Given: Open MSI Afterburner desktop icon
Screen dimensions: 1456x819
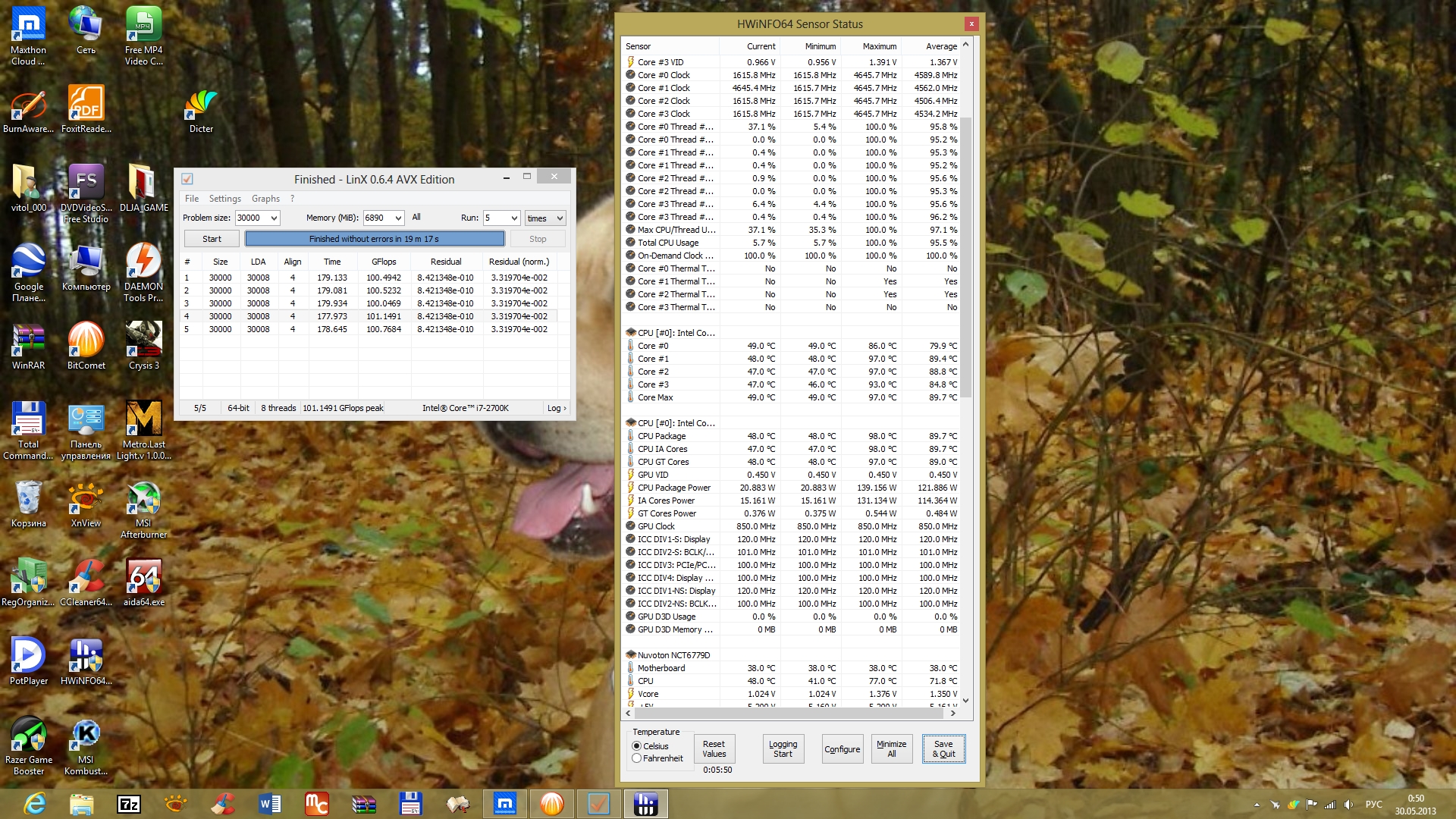Looking at the screenshot, I should [143, 501].
